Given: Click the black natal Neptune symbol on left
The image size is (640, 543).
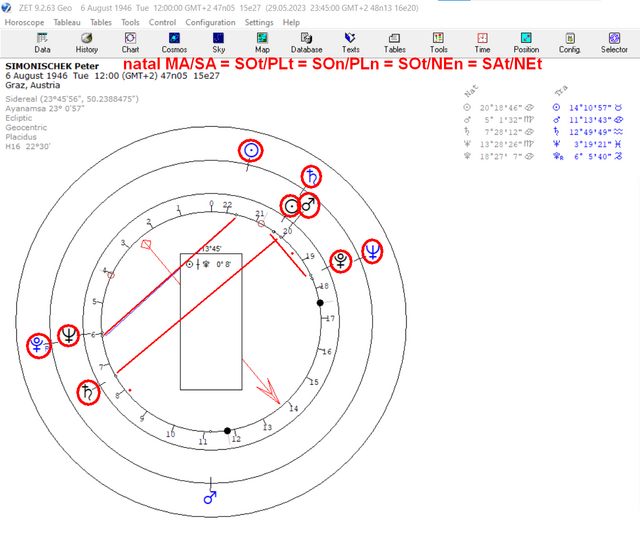Looking at the screenshot, I should (x=69, y=336).
